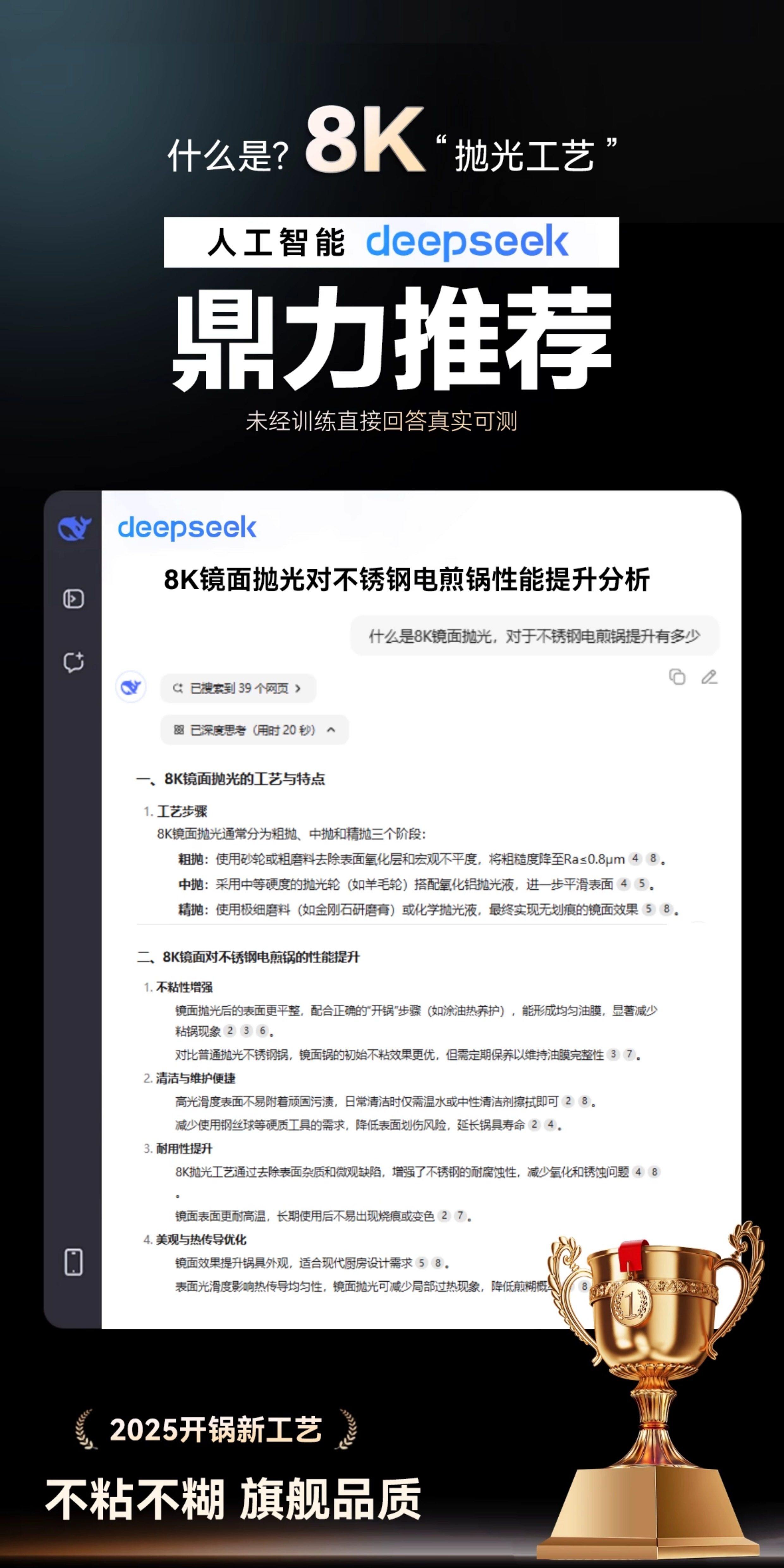This screenshot has height=1568, width=784.
Task: Click the mobile phone icon in sidebar
Action: tap(74, 1262)
